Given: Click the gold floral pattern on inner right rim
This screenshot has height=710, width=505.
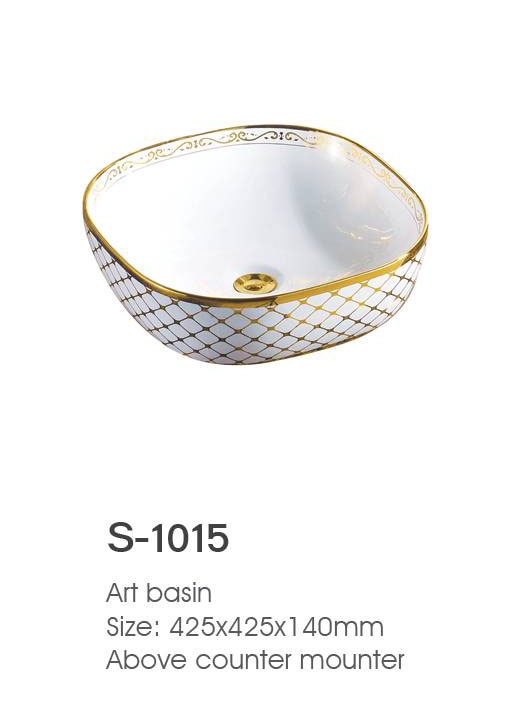Looking at the screenshot, I should [390, 179].
